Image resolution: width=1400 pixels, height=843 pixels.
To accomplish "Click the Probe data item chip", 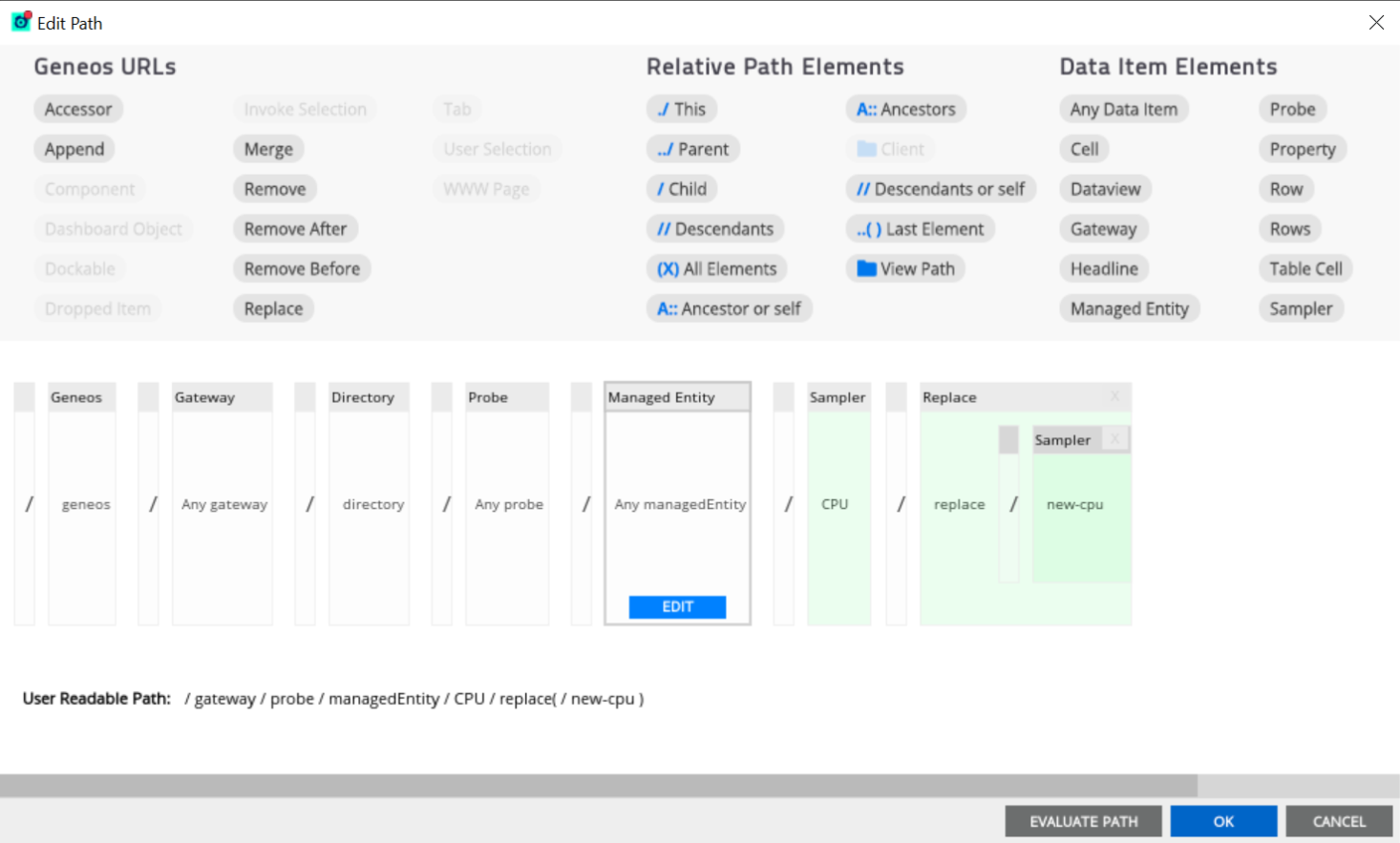I will pos(1293,109).
